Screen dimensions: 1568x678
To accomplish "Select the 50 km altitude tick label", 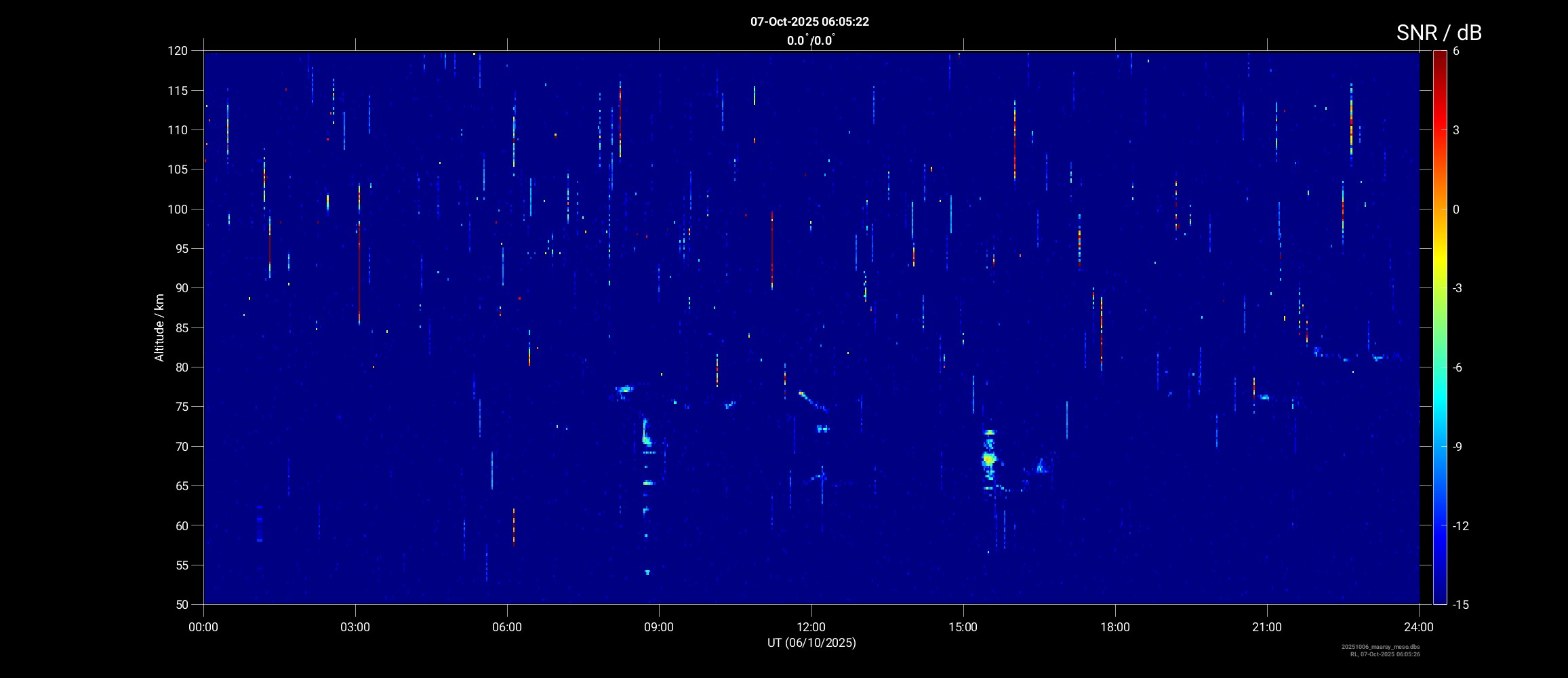I will [180, 604].
